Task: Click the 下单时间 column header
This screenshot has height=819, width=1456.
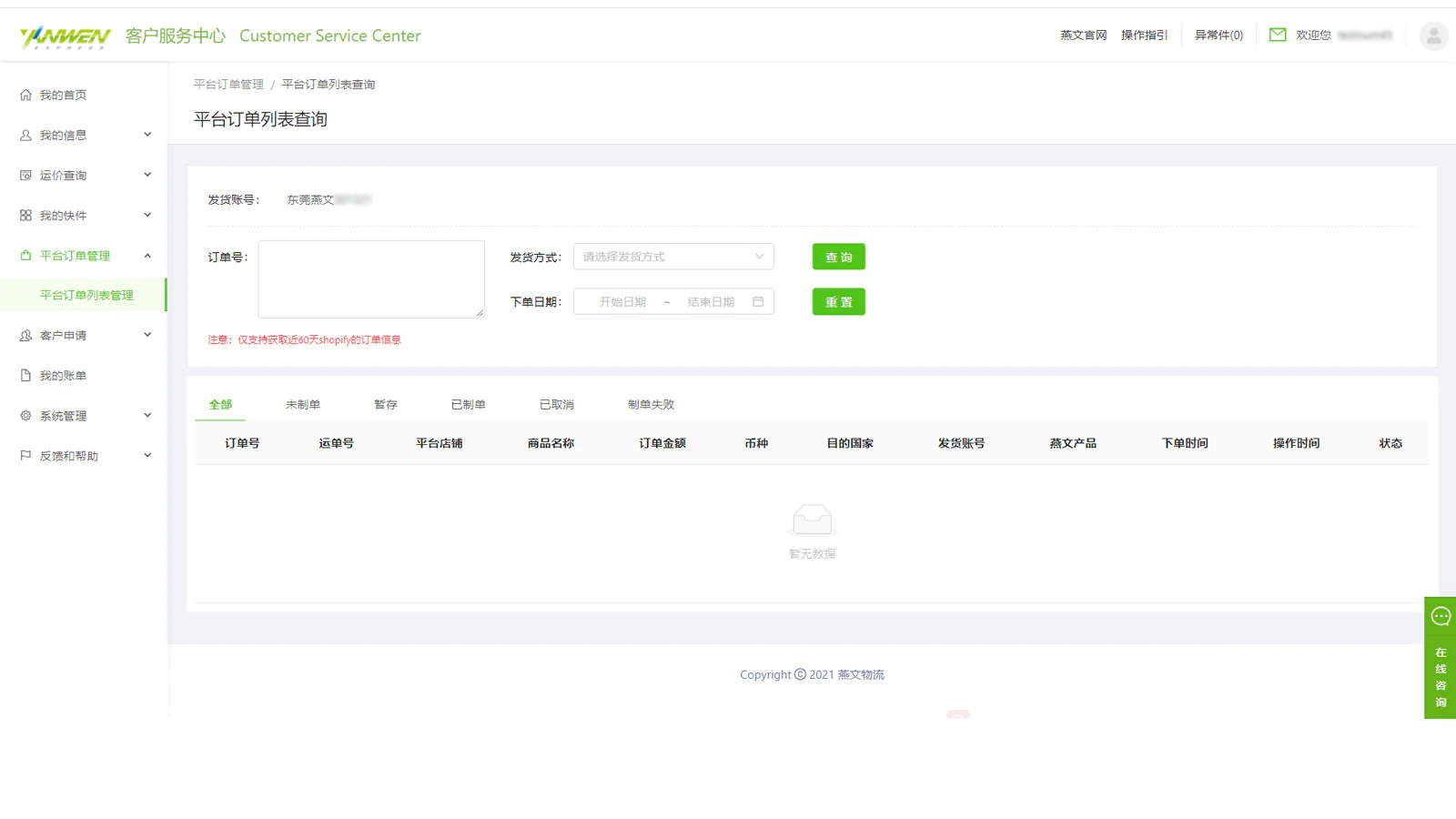Action: [1185, 444]
